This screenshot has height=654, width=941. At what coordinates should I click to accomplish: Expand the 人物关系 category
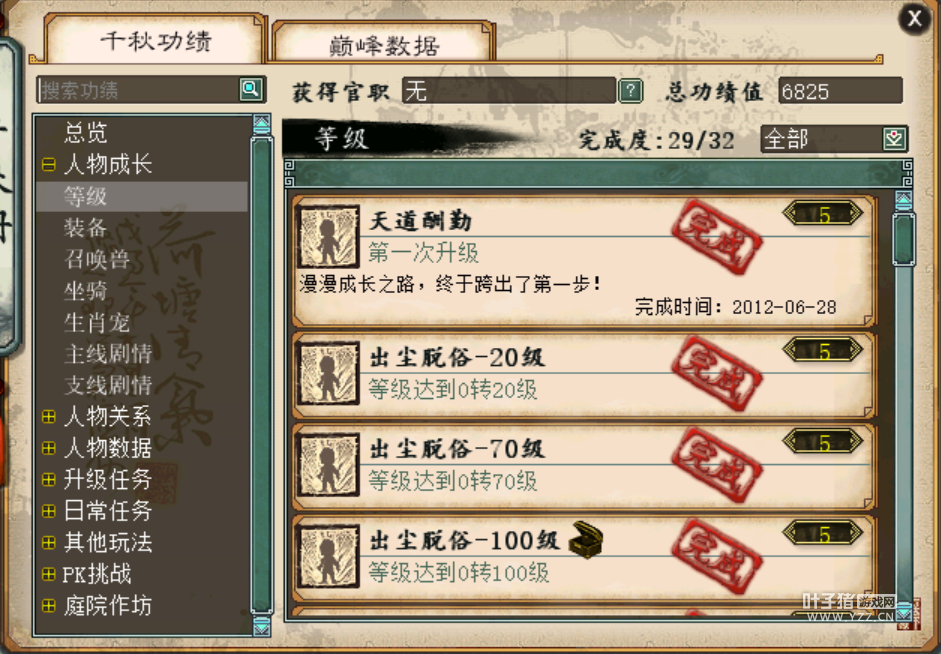[x=49, y=416]
